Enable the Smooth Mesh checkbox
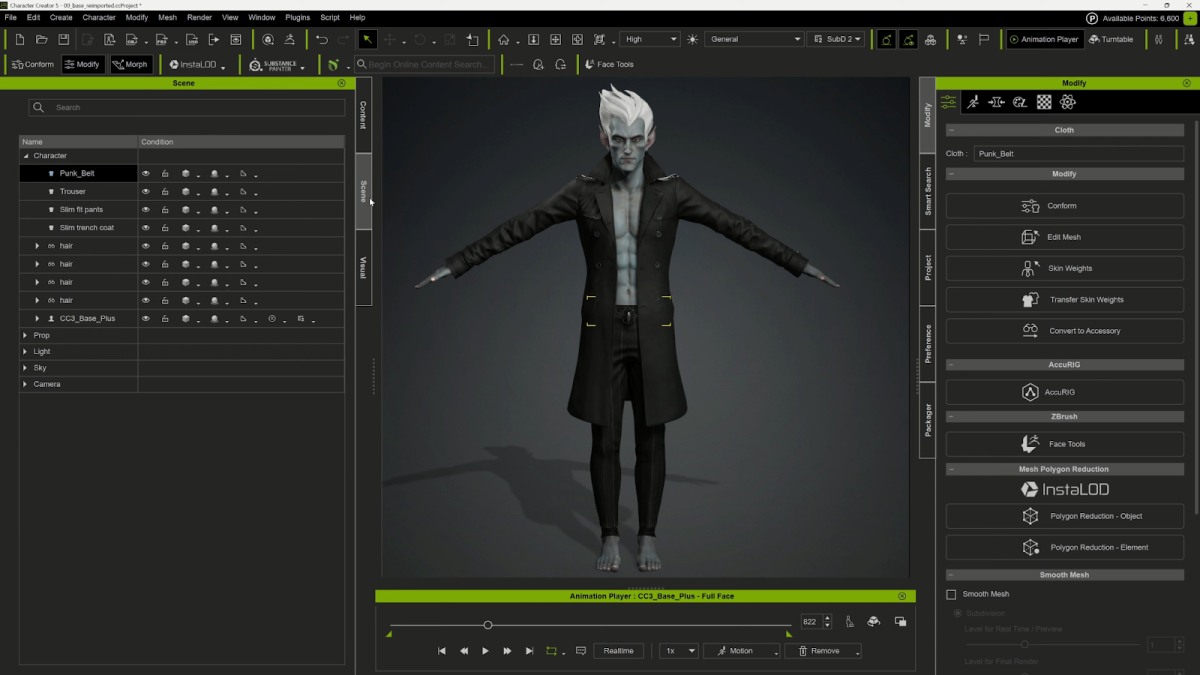The image size is (1200, 675). [x=951, y=594]
